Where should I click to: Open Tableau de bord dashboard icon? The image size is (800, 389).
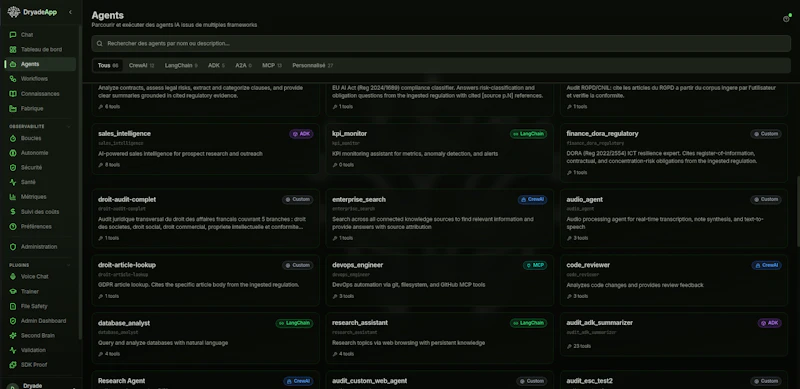pos(13,50)
